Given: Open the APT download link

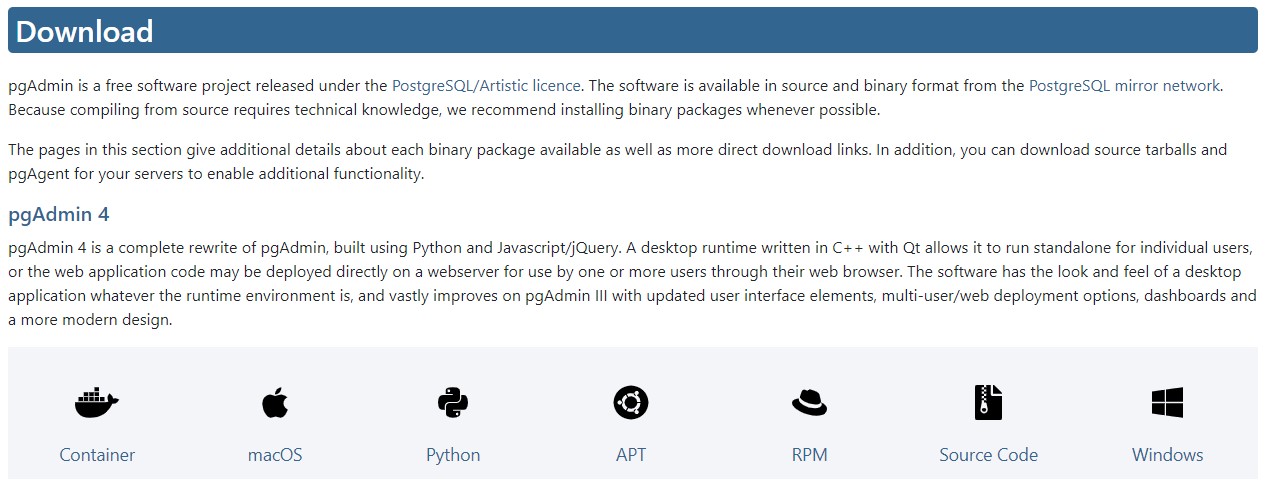Looking at the screenshot, I should tap(631, 455).
